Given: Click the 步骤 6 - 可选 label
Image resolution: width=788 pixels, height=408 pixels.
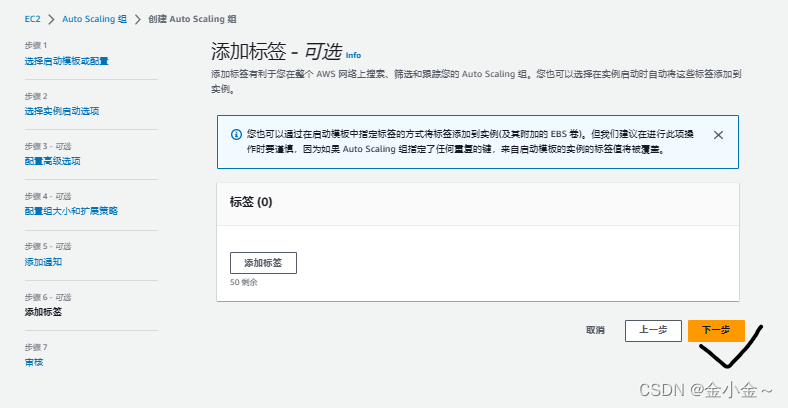Looking at the screenshot, I should [48, 297].
